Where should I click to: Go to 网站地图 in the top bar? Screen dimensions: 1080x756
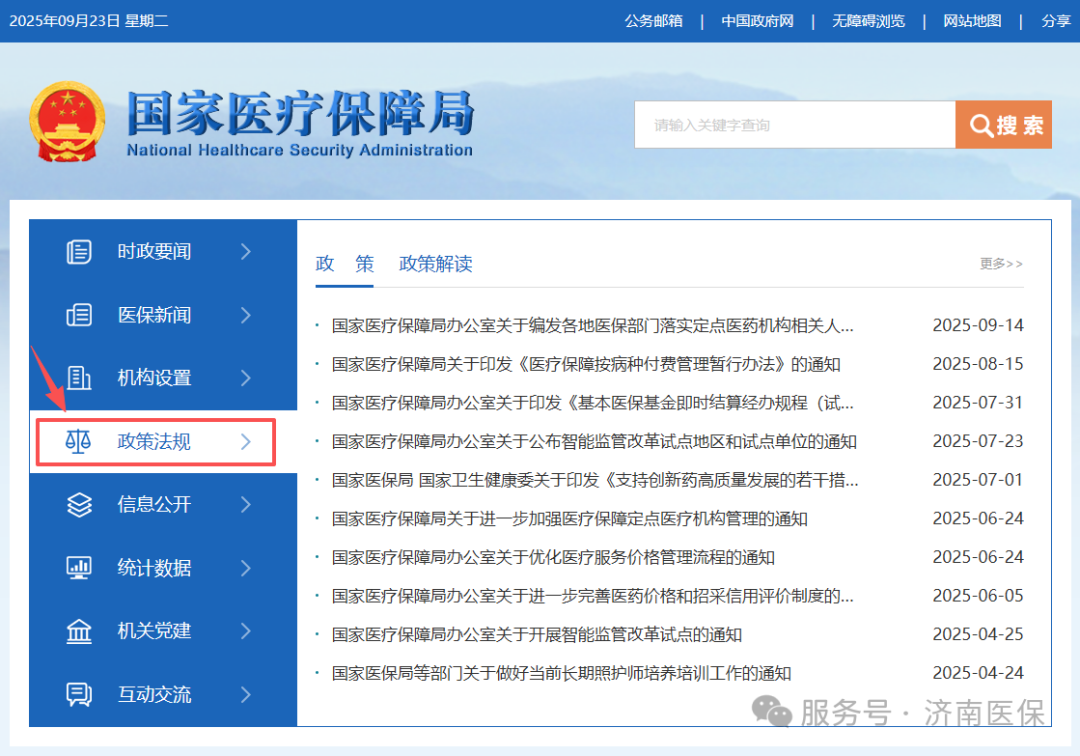pos(972,21)
